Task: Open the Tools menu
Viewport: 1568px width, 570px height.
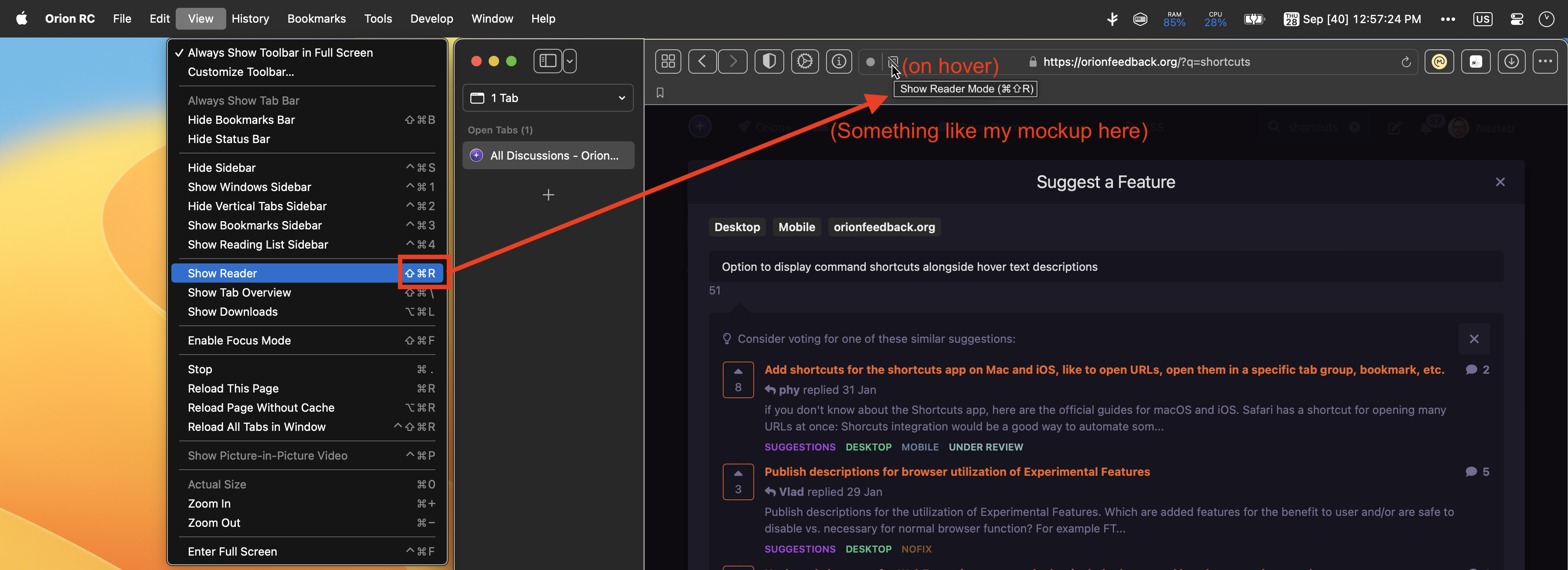Action: [x=378, y=19]
